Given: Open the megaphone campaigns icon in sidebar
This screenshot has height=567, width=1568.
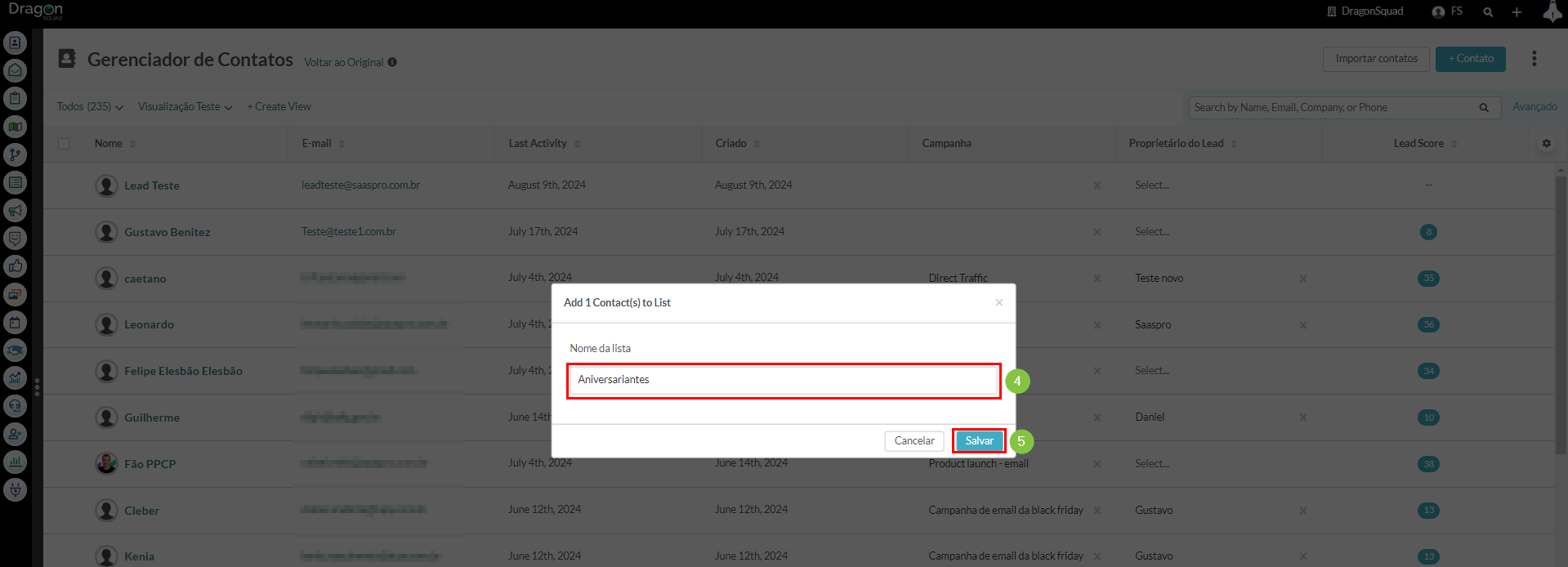Looking at the screenshot, I should click(15, 210).
